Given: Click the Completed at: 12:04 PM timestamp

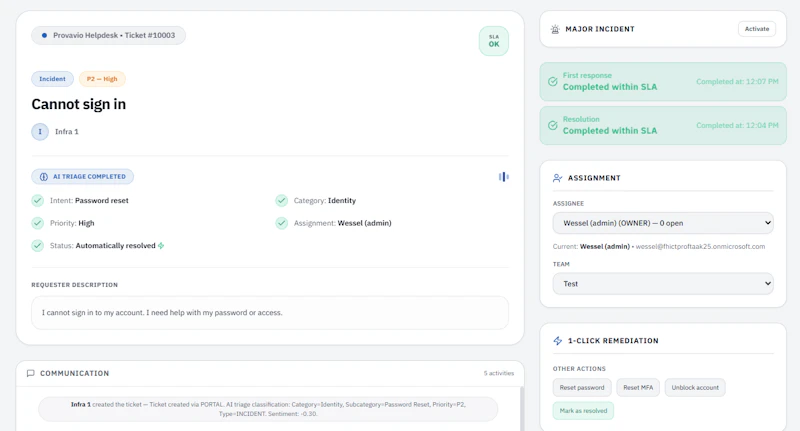Looking at the screenshot, I should 737,125.
